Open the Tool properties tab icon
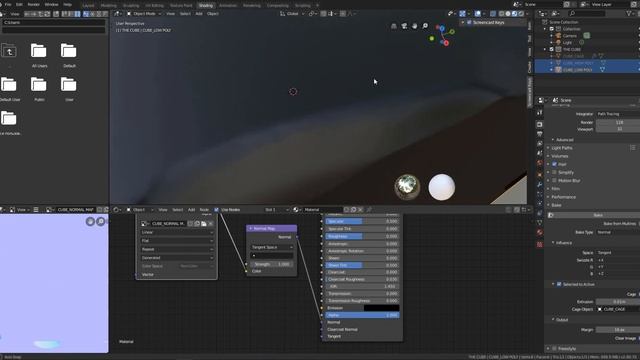This screenshot has height=360, width=640. tap(540, 113)
